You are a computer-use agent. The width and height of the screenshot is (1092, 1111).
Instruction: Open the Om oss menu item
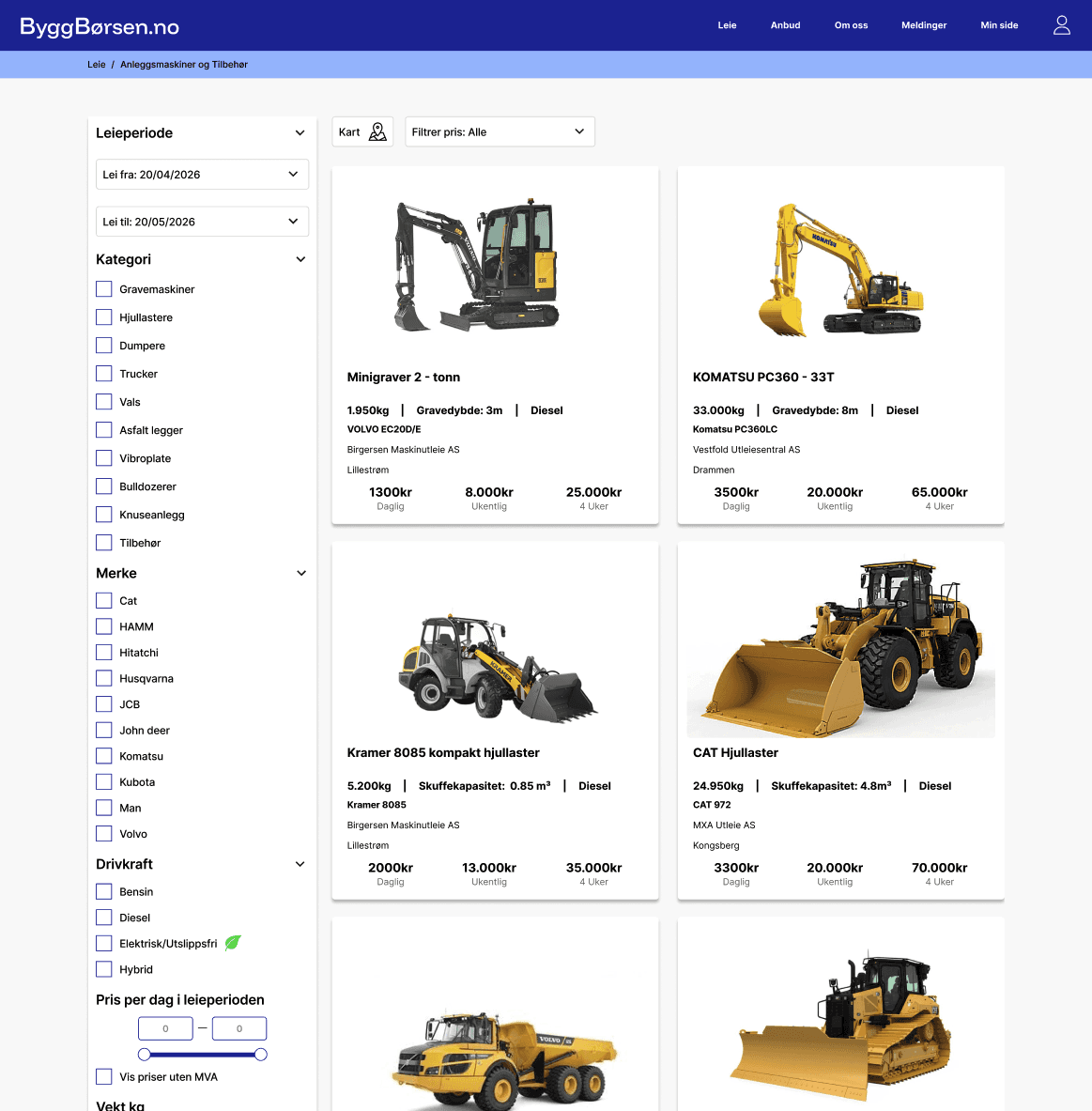pyautogui.click(x=851, y=24)
